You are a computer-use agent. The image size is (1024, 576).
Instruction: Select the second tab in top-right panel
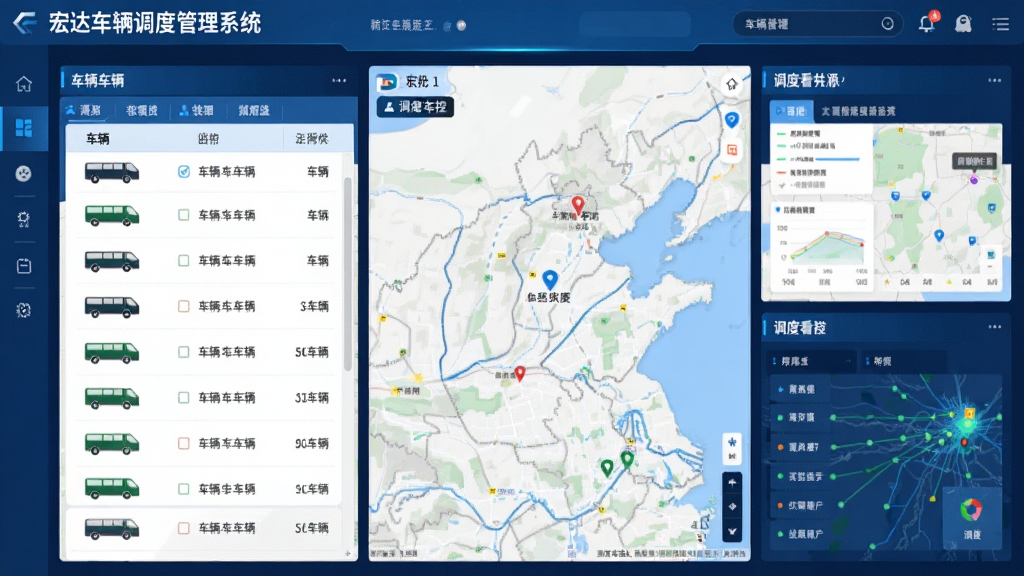(x=857, y=111)
